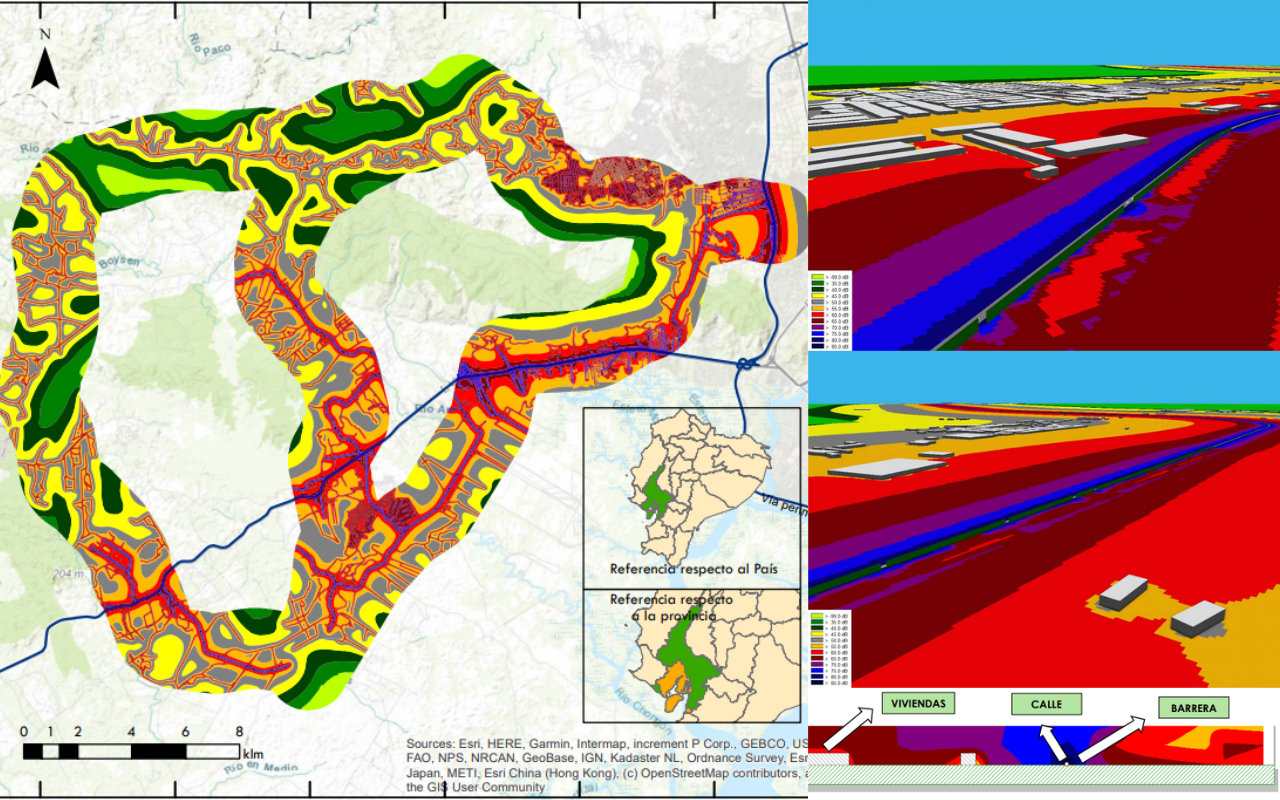
Task: Select the 'Referencia respecto a la provincia' caption
Action: click(x=672, y=607)
